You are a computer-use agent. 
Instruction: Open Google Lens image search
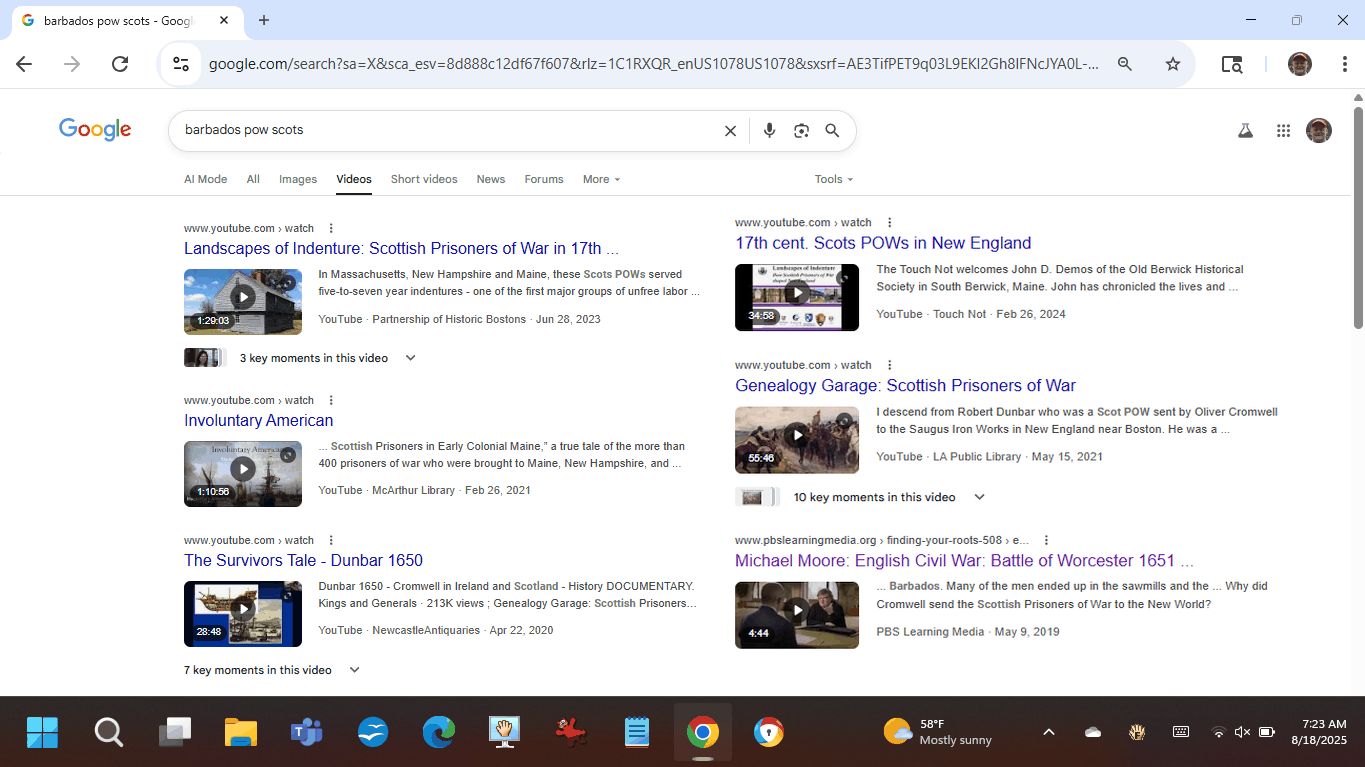[x=801, y=131]
